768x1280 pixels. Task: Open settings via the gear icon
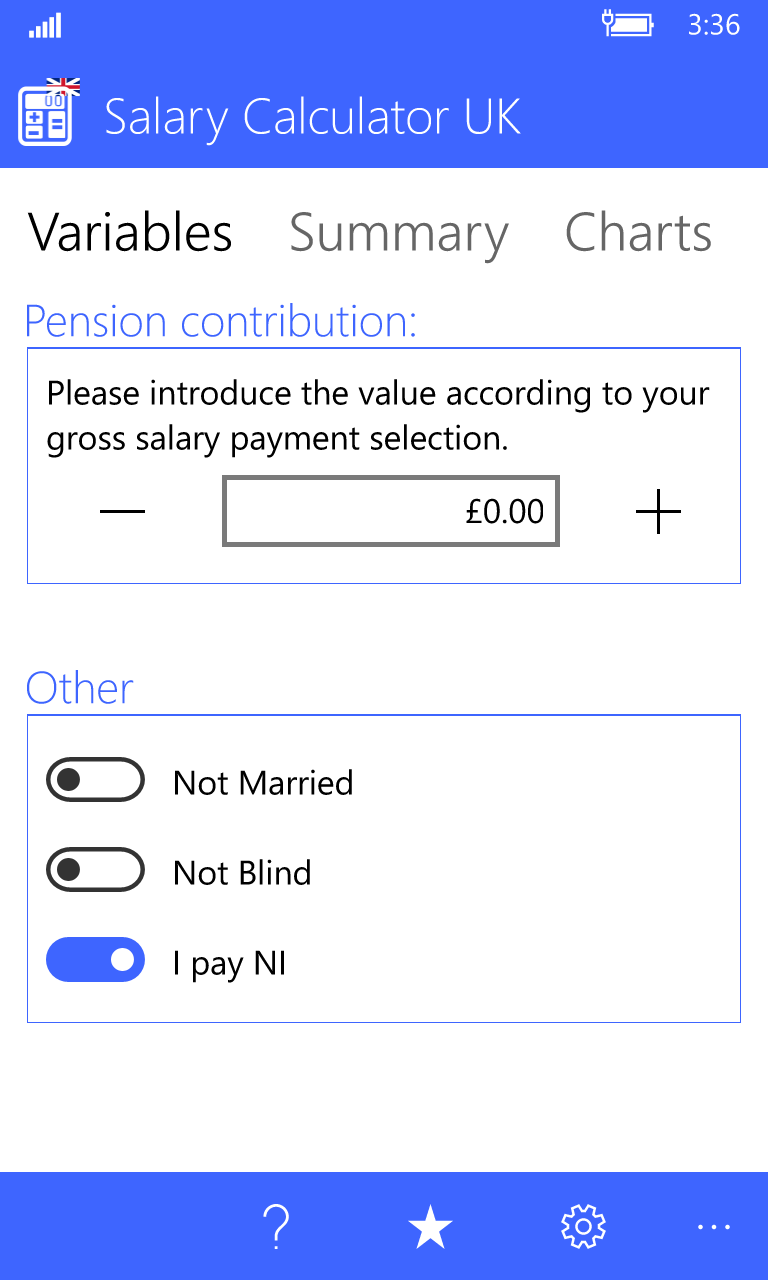point(584,1226)
